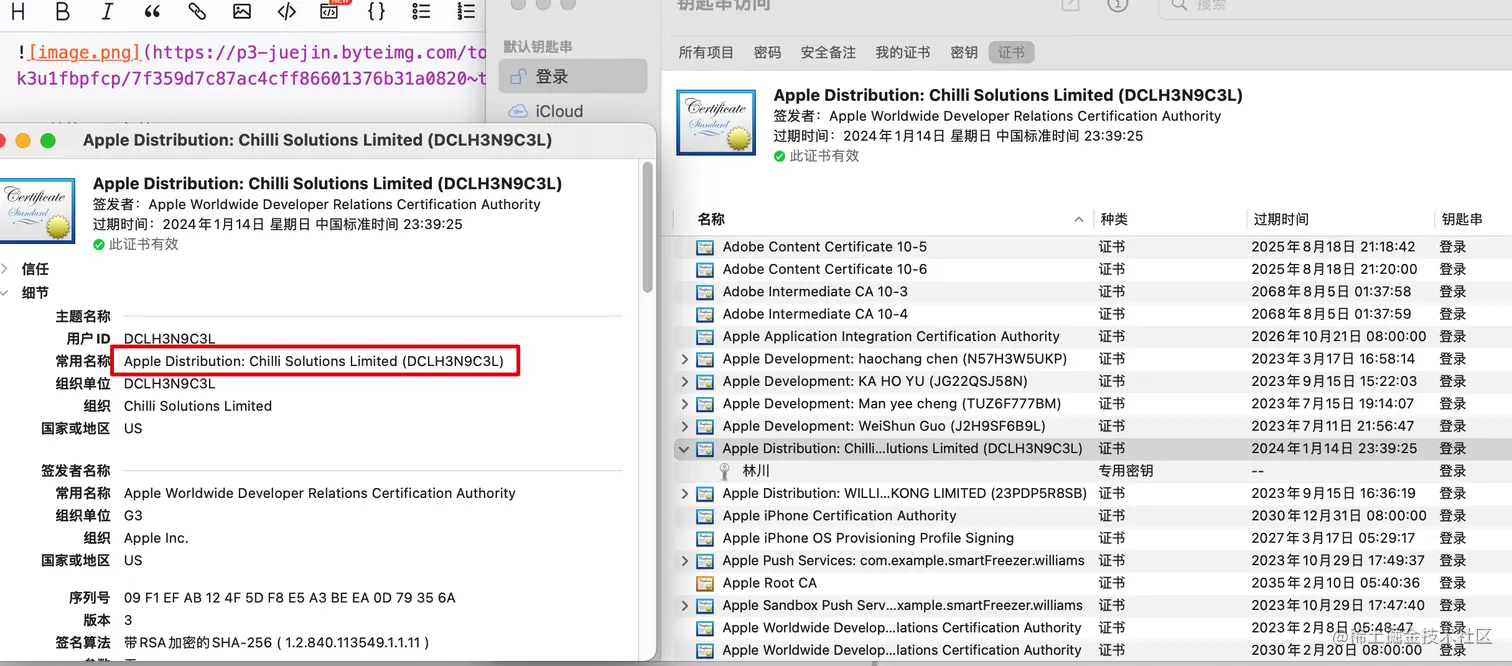Click the certificate thumbnail in the detail window

(36, 210)
